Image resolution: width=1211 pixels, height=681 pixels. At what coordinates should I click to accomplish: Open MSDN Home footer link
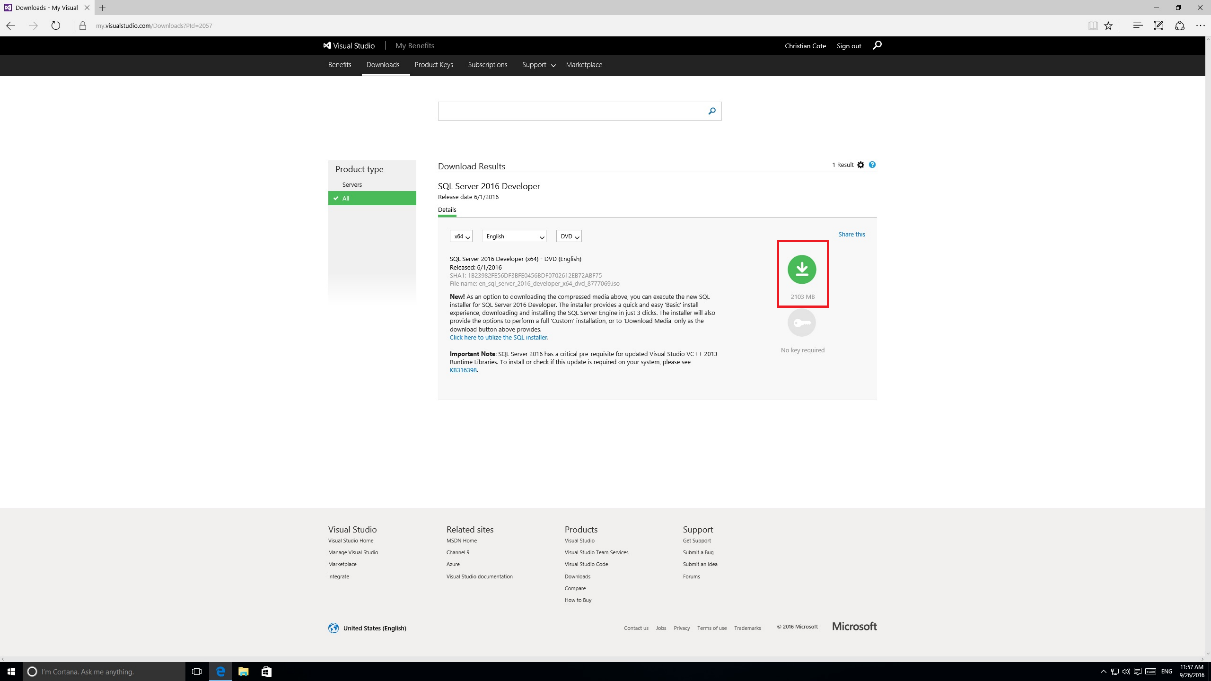pos(462,541)
